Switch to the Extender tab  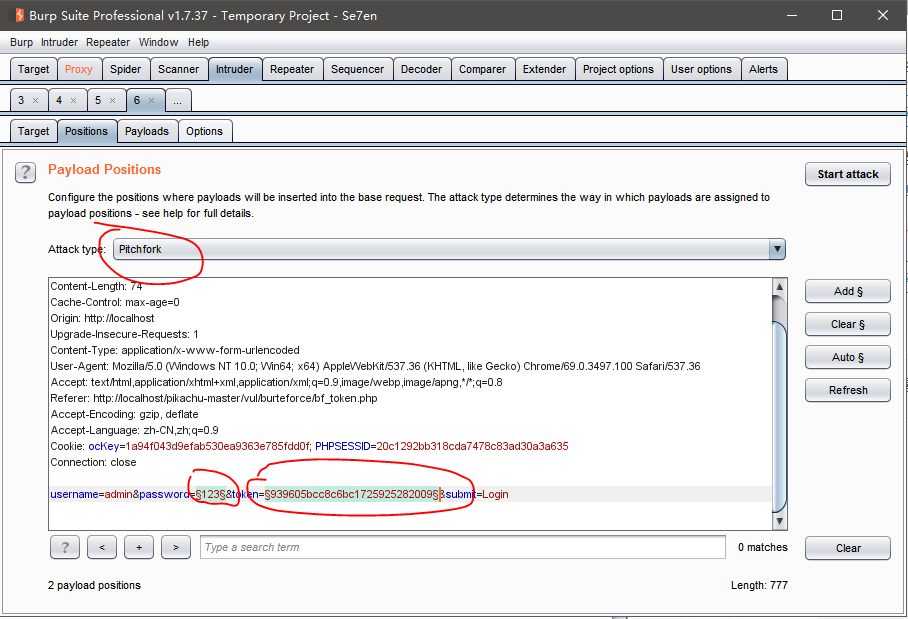coord(544,69)
